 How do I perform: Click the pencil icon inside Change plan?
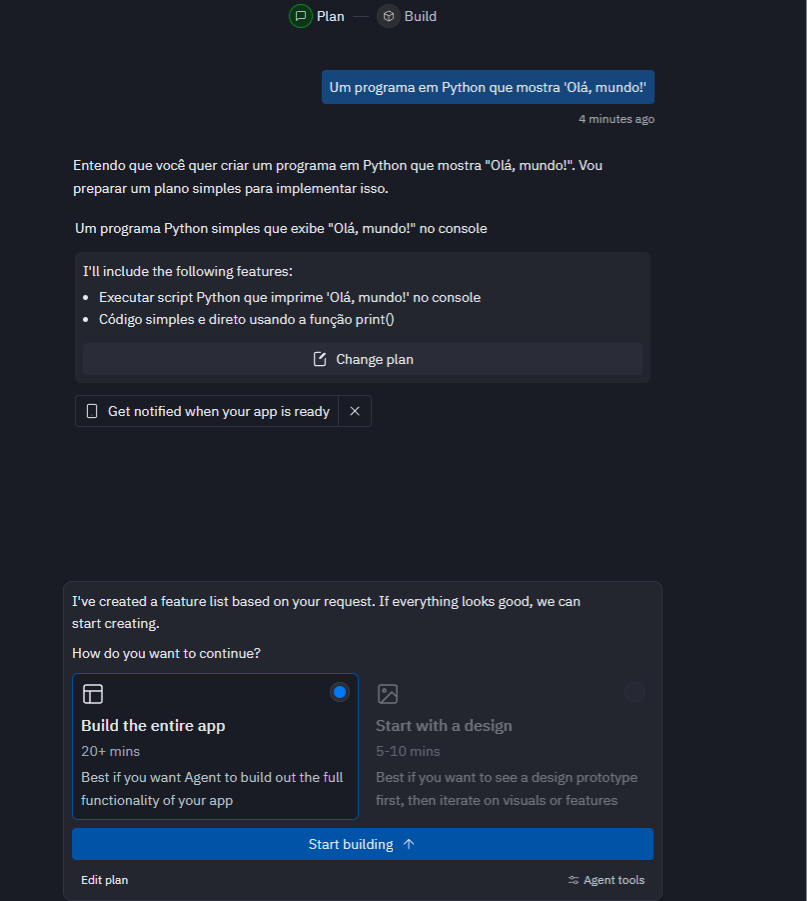pos(320,358)
